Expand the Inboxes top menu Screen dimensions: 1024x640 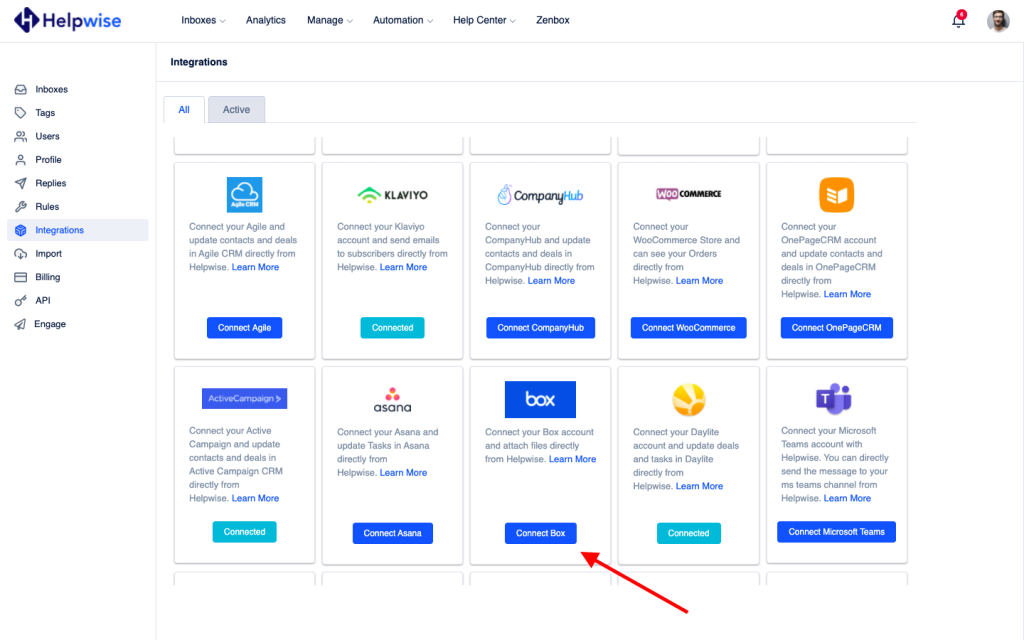(203, 20)
